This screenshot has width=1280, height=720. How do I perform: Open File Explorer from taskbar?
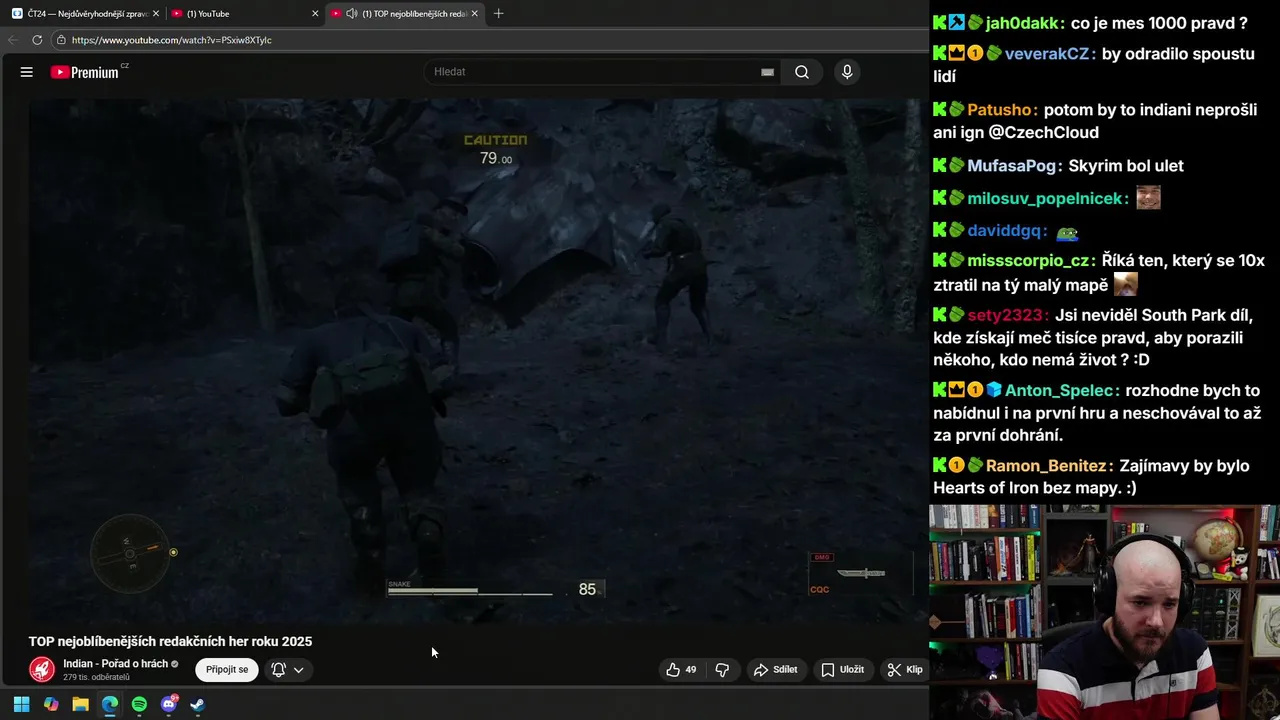click(x=80, y=704)
